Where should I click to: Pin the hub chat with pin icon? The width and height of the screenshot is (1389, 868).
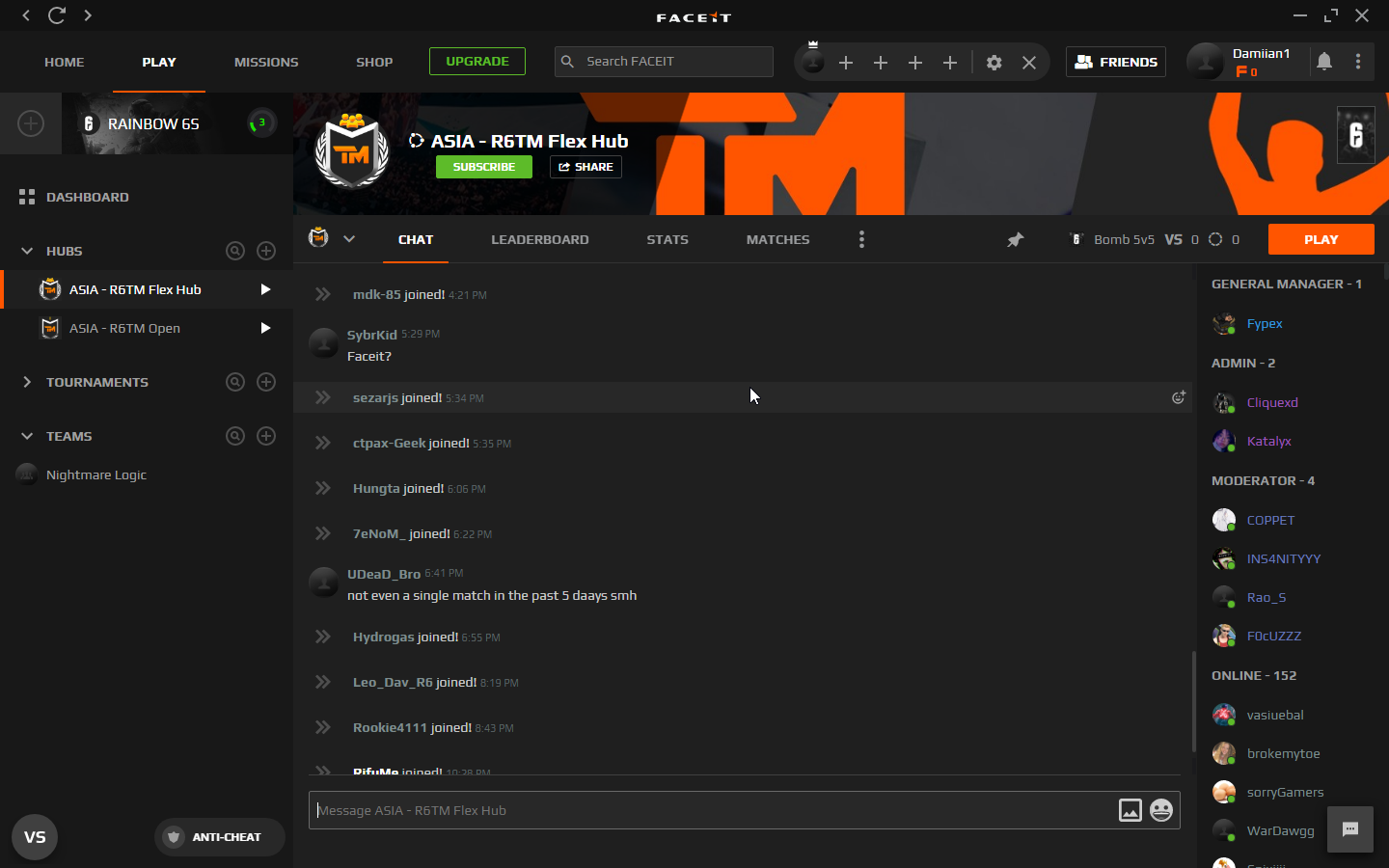(1015, 240)
